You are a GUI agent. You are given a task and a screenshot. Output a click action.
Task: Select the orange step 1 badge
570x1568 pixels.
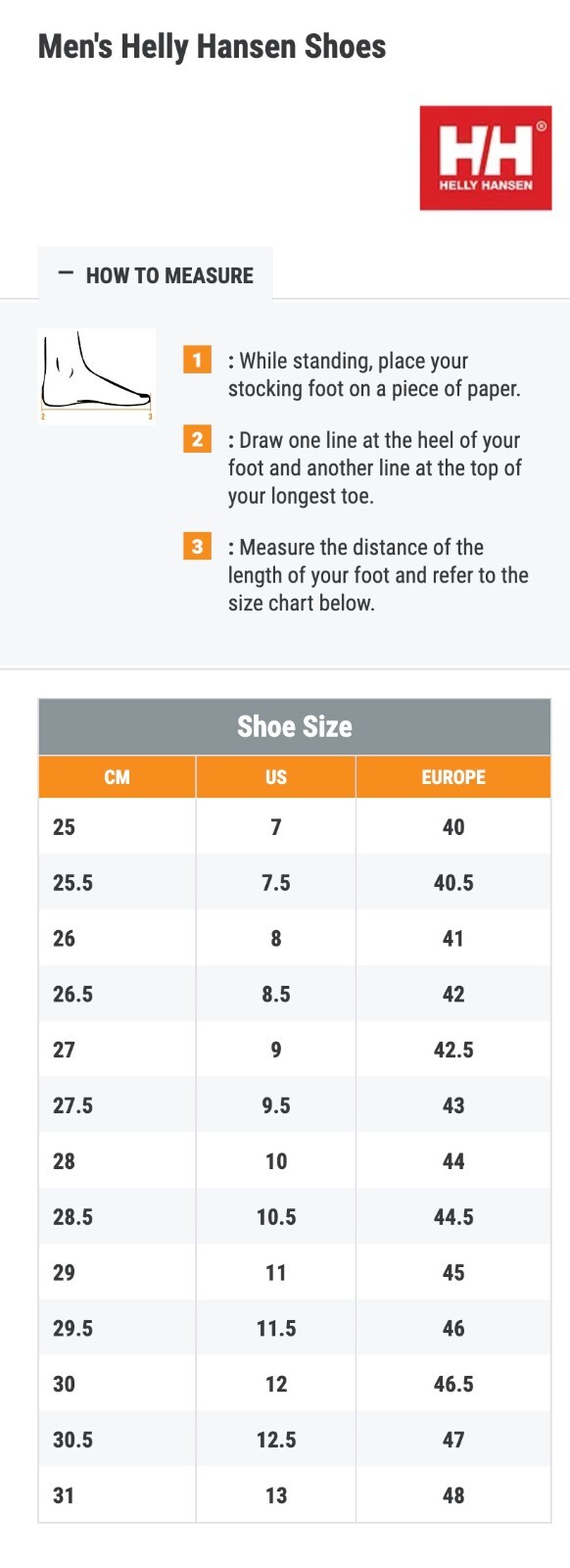(x=197, y=361)
